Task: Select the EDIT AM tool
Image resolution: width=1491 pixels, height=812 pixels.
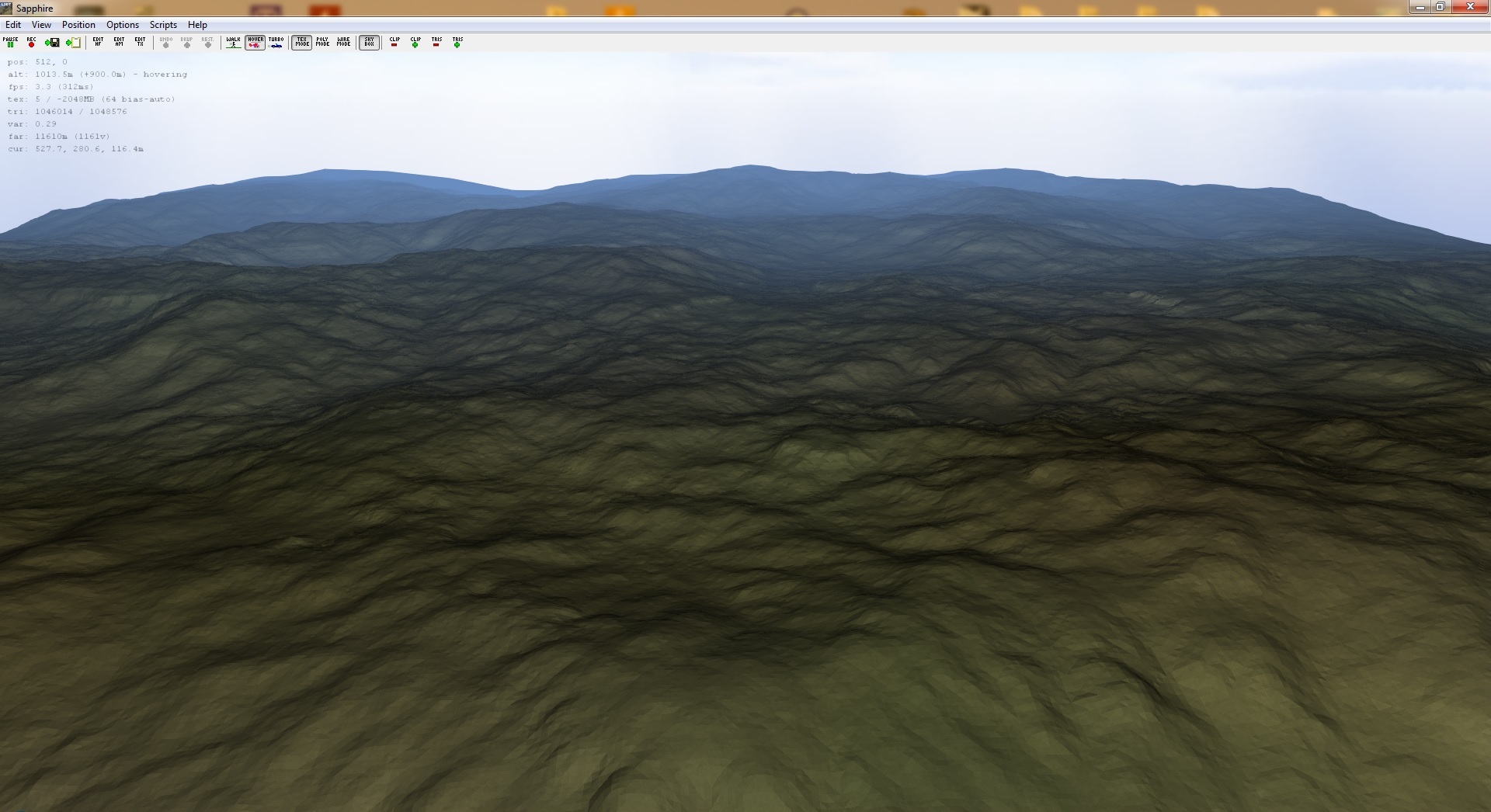Action: point(119,42)
